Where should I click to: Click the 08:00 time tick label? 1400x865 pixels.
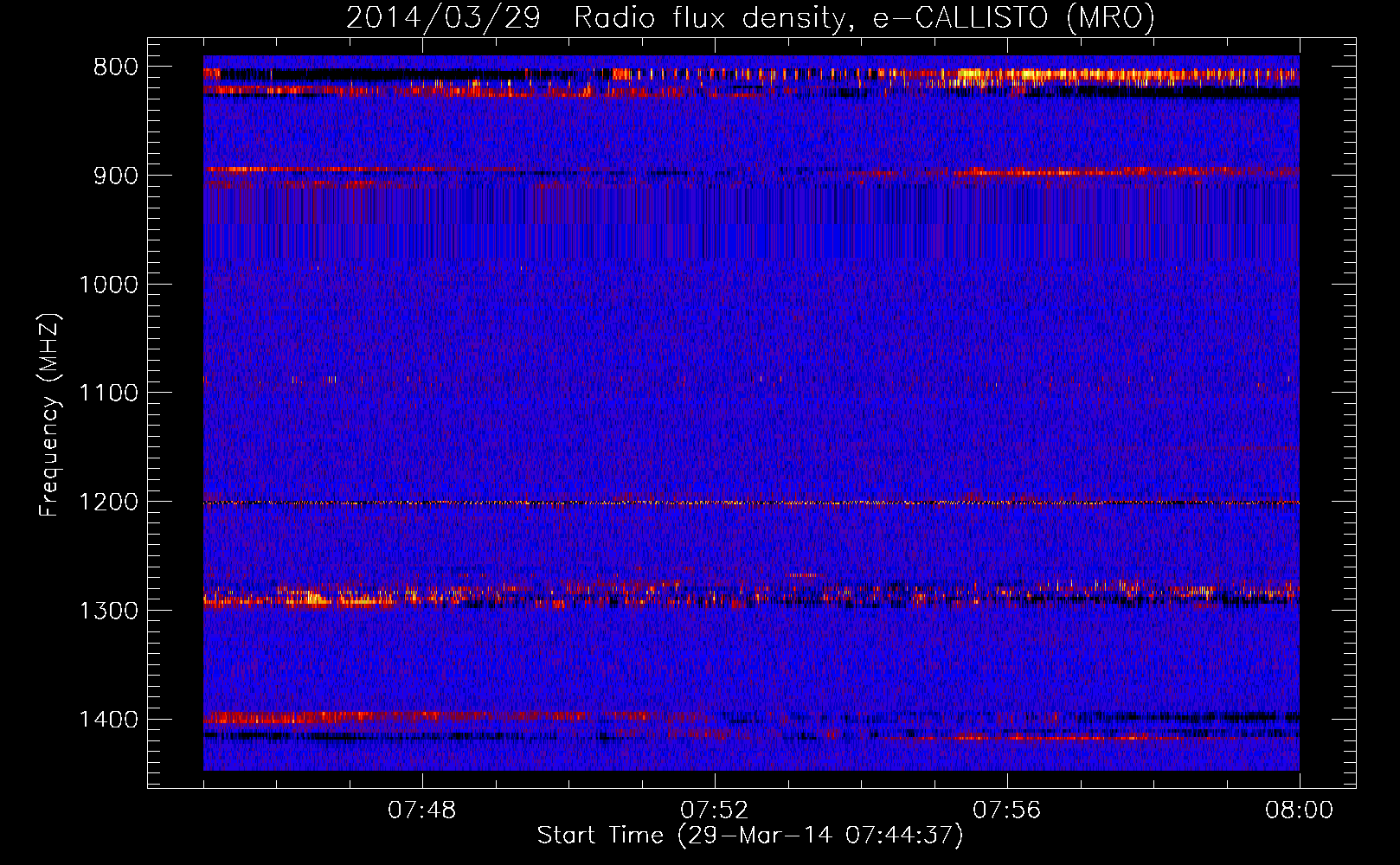point(1299,811)
